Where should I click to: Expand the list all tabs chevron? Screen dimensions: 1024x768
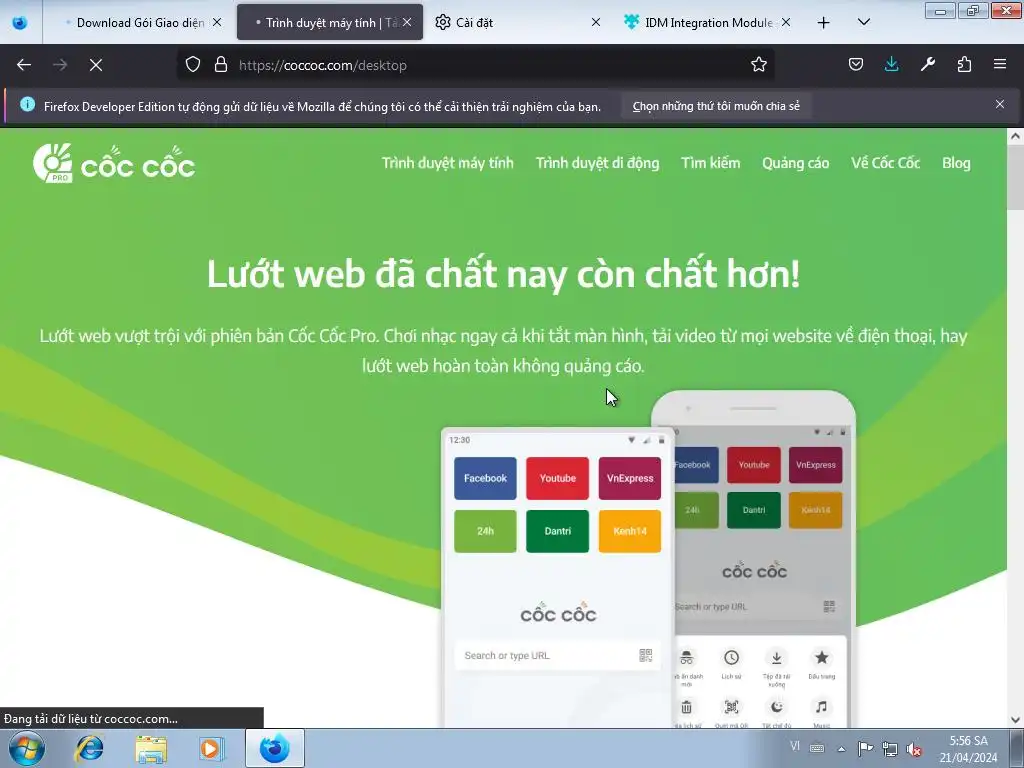click(x=863, y=22)
